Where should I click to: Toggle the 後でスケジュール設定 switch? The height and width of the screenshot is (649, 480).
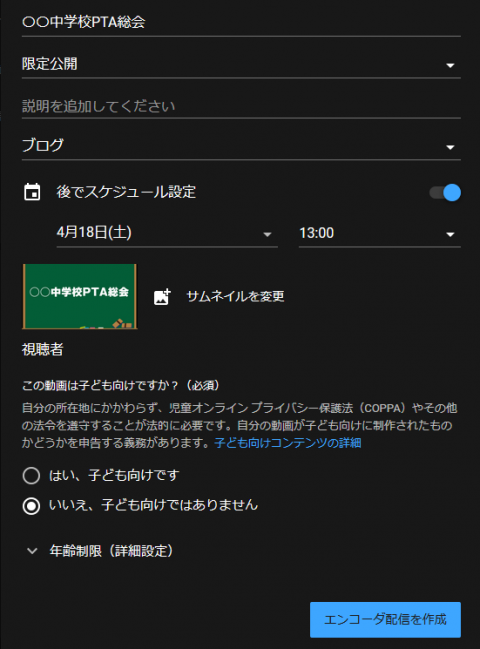tap(445, 192)
